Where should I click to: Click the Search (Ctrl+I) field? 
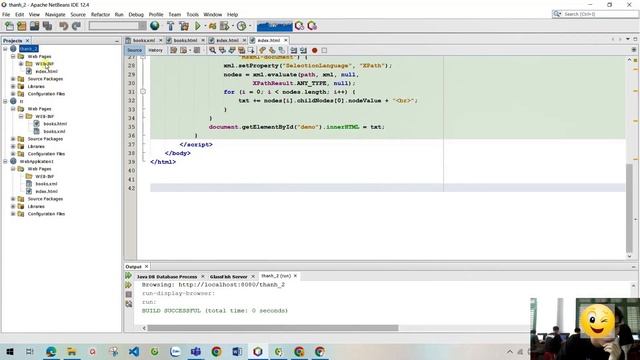pyautogui.click(x=595, y=14)
